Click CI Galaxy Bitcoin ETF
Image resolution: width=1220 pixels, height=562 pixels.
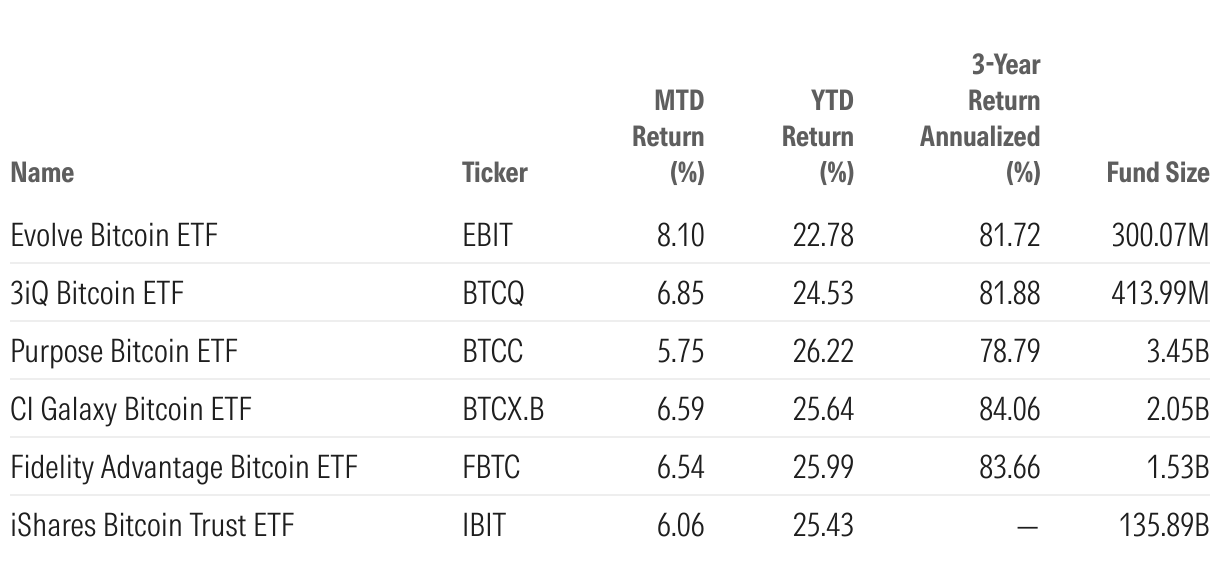(x=131, y=409)
